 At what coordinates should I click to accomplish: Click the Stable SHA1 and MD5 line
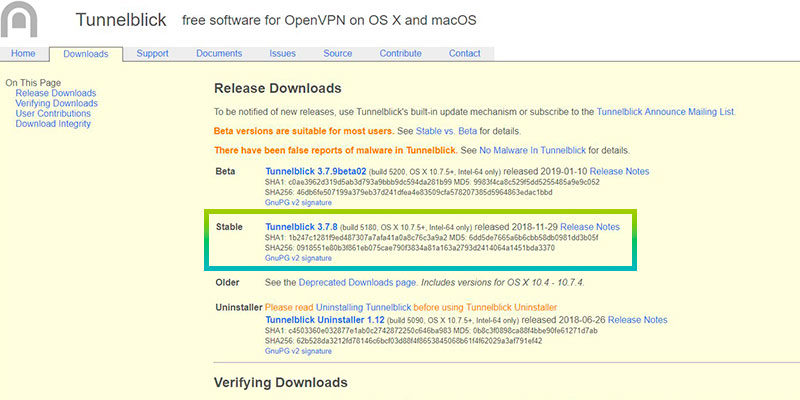click(432, 238)
